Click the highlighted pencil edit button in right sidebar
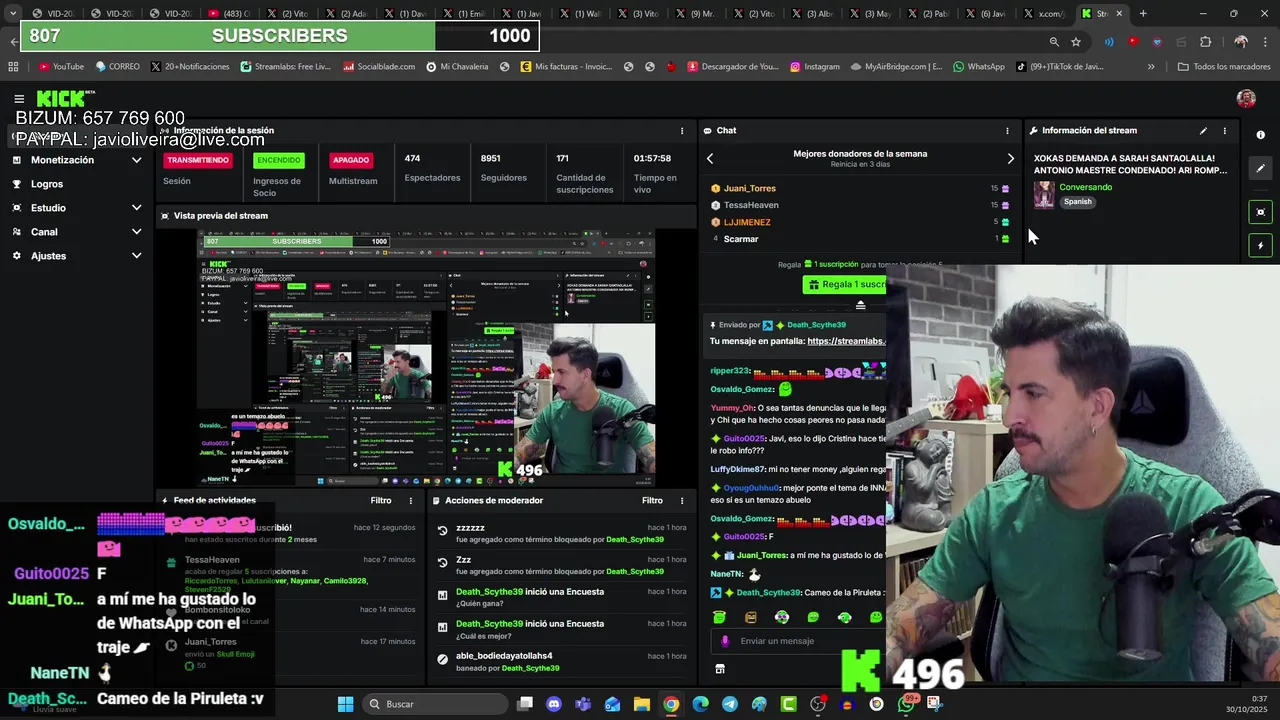The height and width of the screenshot is (720, 1280). coord(1260,168)
